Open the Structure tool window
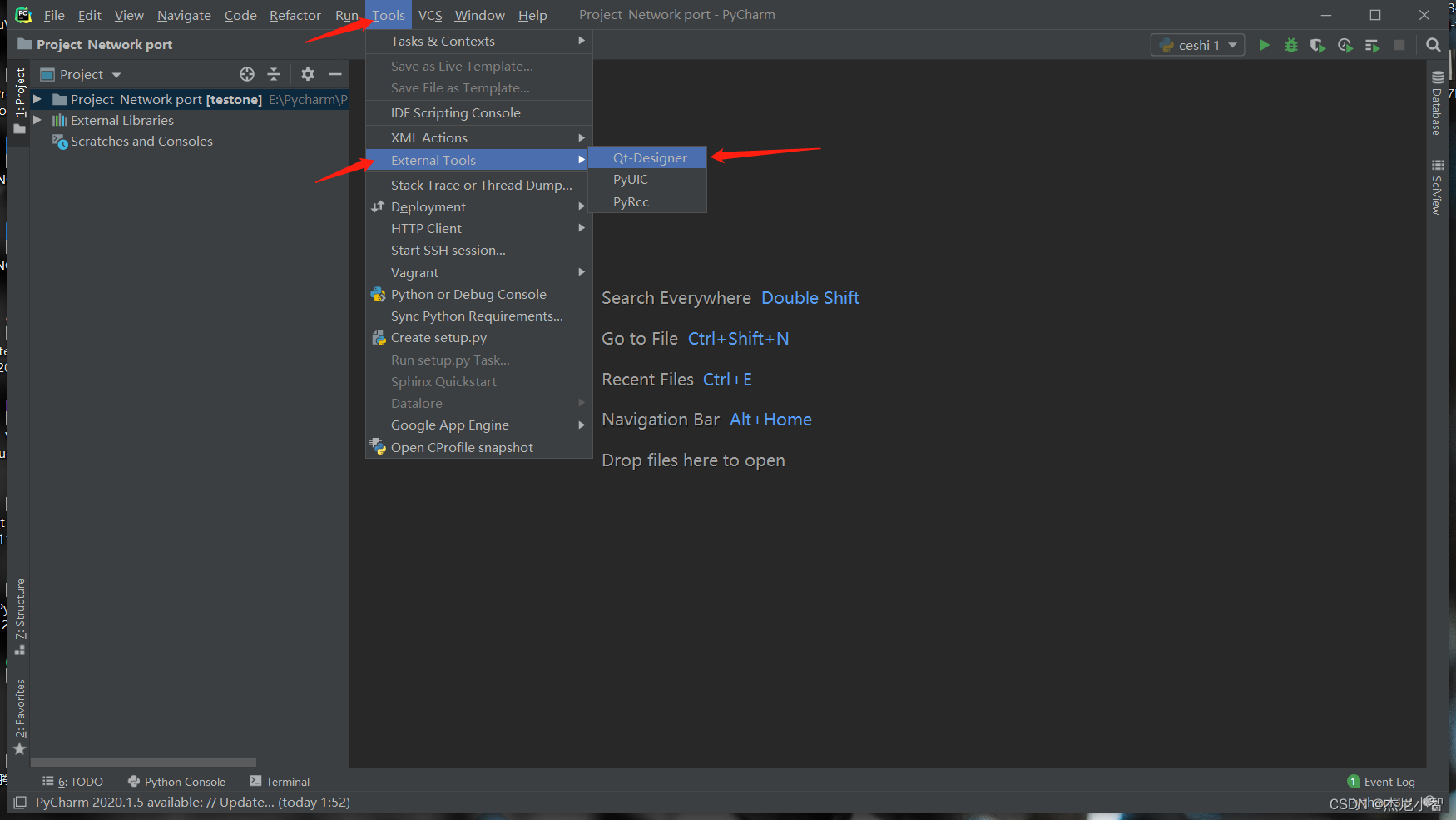The height and width of the screenshot is (820, 1456). tap(20, 617)
